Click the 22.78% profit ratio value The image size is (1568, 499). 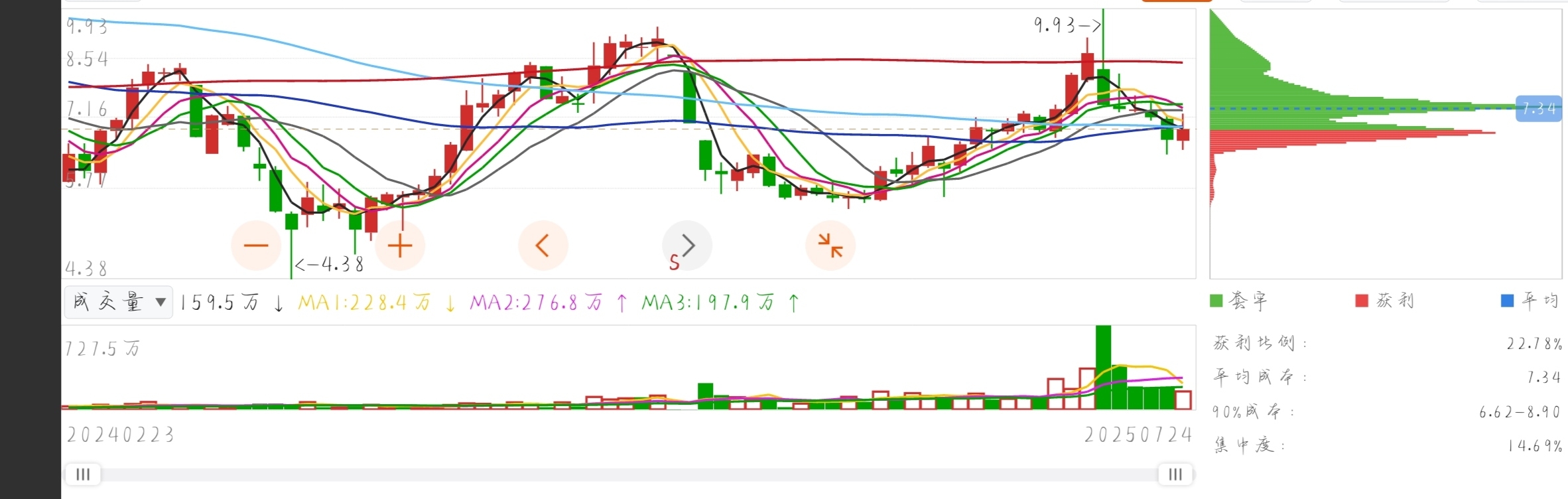(1534, 344)
